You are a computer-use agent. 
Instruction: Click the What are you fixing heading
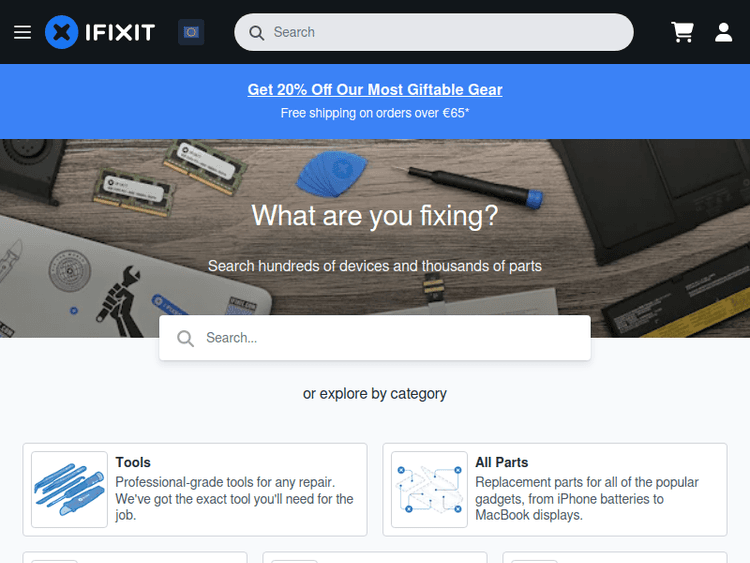click(x=375, y=215)
